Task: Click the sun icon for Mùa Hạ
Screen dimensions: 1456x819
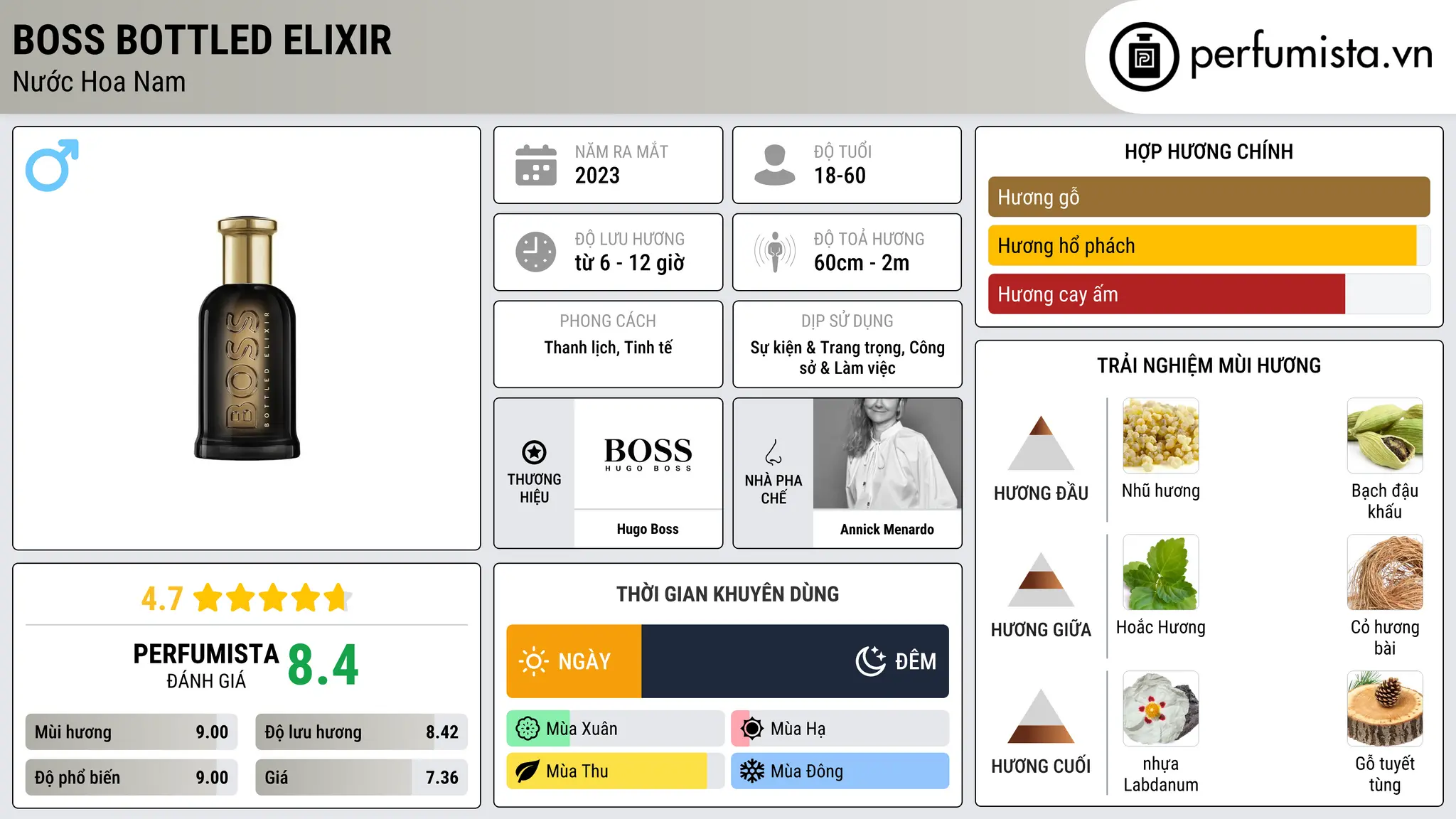Action: pyautogui.click(x=752, y=729)
